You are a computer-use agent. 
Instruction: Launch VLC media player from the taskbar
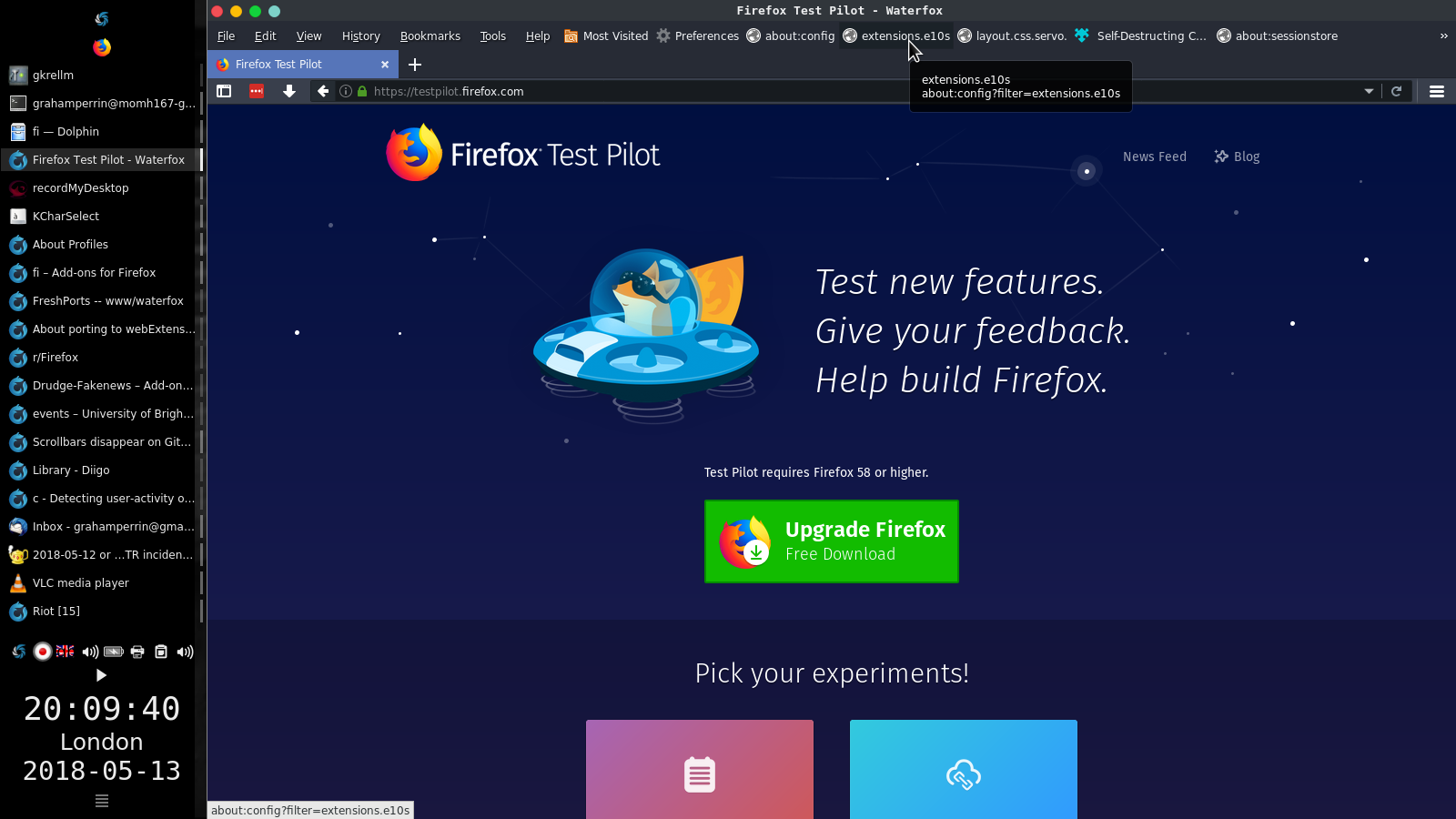click(80, 582)
